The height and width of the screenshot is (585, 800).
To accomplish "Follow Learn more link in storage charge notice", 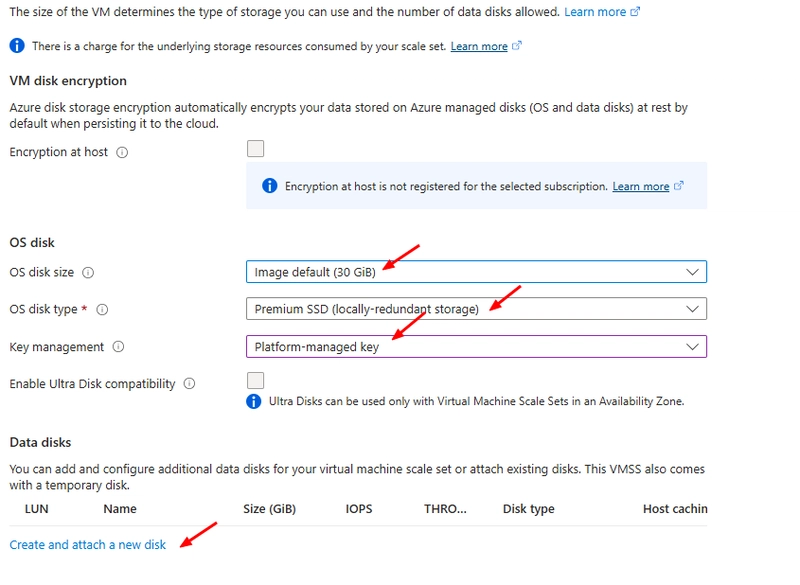I will click(479, 46).
